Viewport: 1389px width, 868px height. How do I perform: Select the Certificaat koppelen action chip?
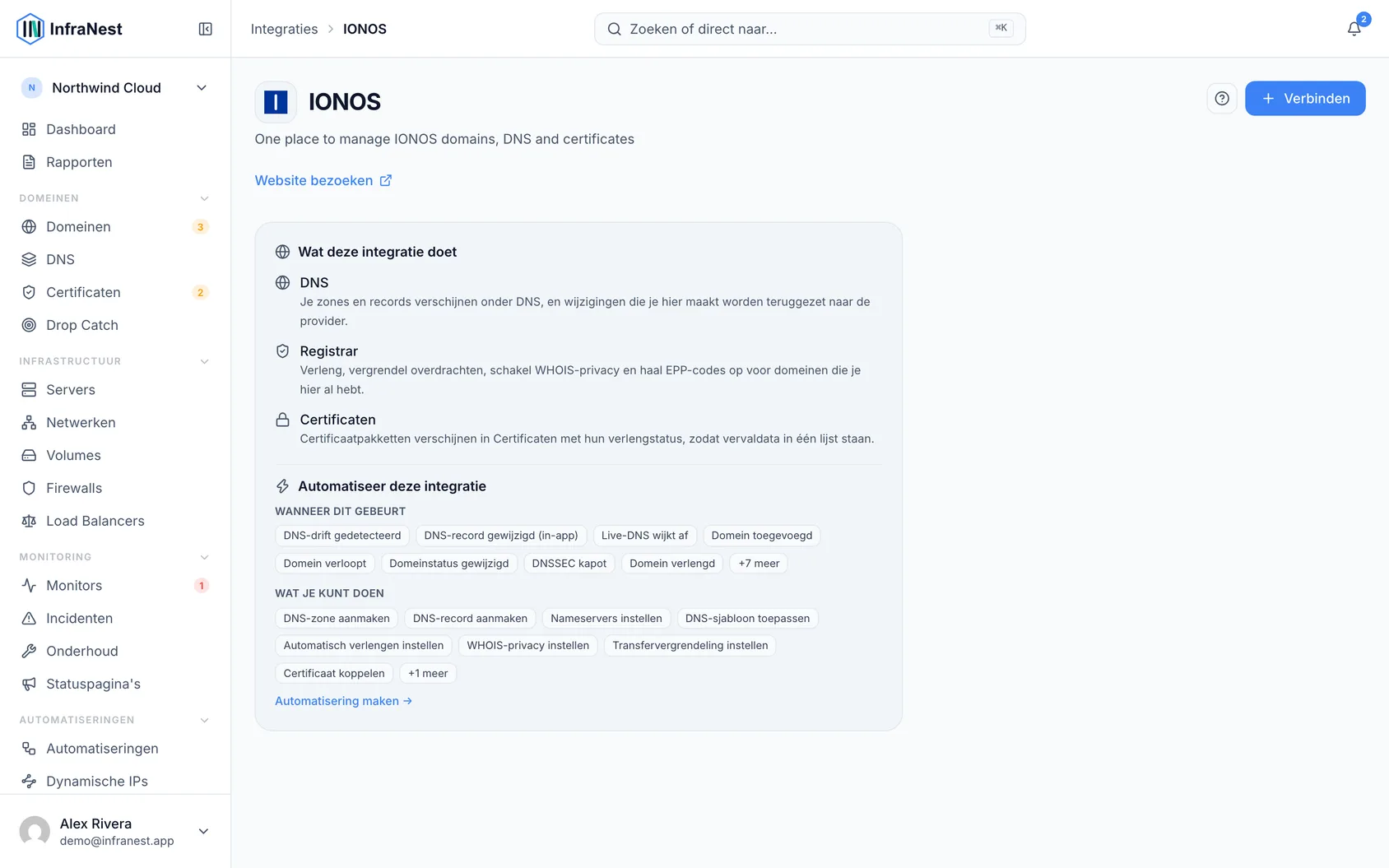coord(334,673)
